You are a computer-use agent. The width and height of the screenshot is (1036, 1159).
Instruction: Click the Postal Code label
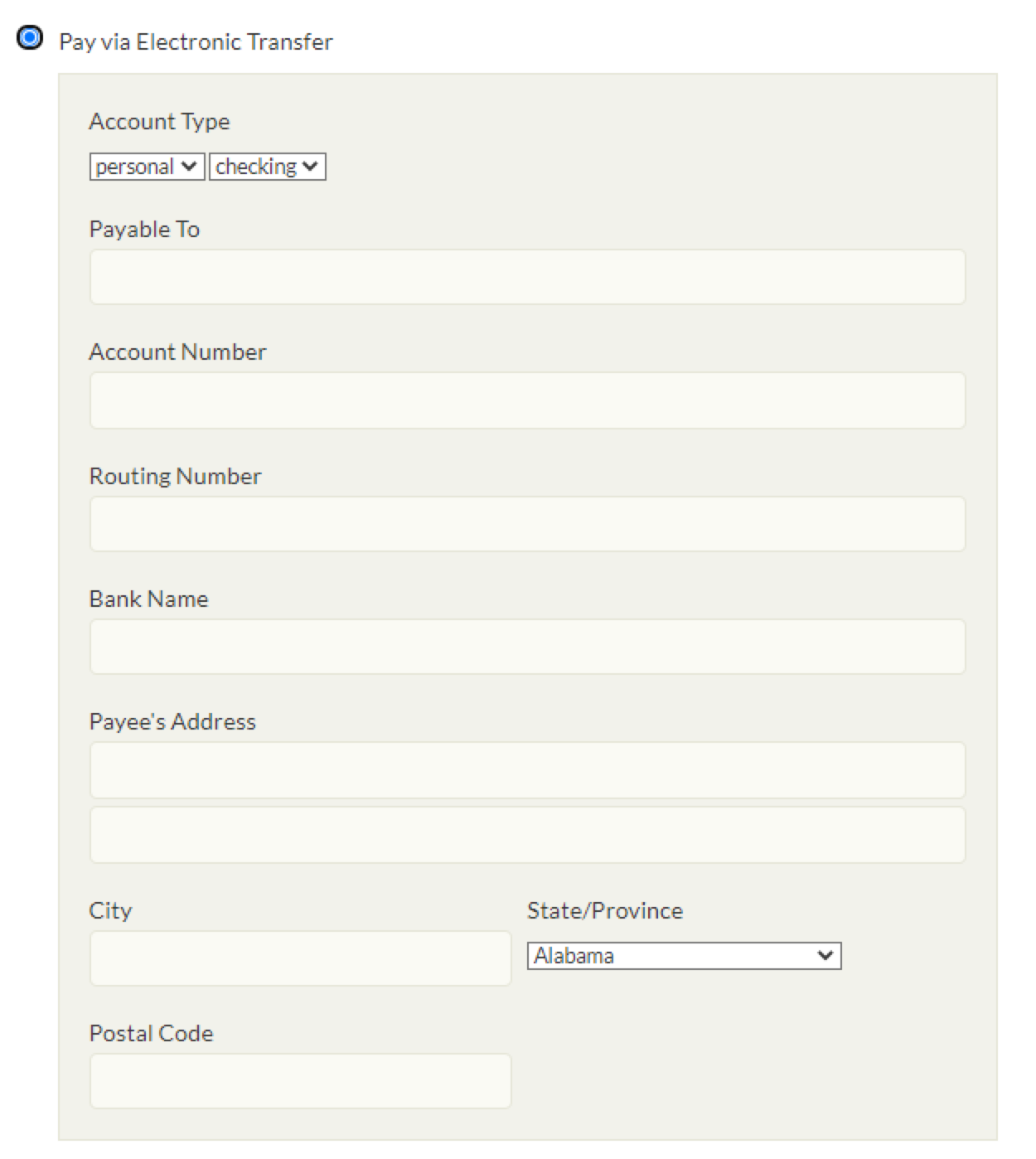tap(151, 1033)
